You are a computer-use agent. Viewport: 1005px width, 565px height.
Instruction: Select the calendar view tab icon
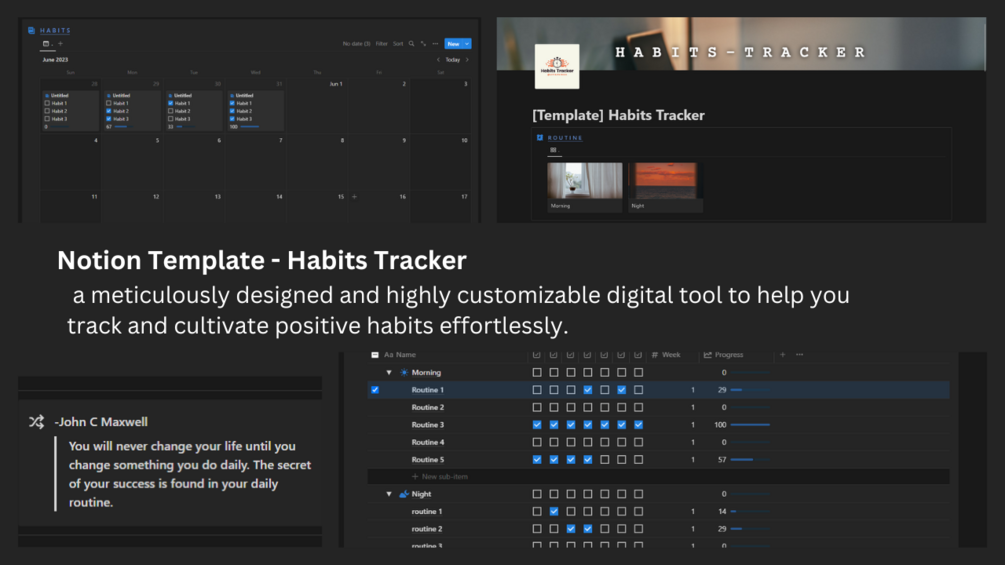pos(46,44)
